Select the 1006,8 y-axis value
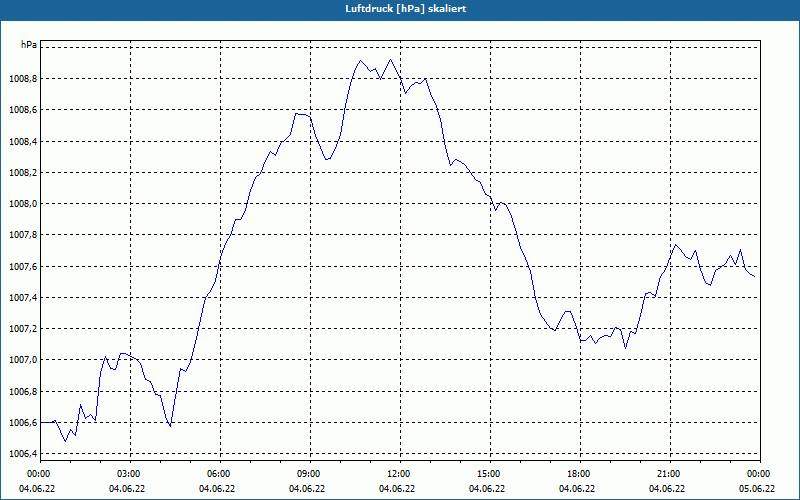 click(23, 391)
